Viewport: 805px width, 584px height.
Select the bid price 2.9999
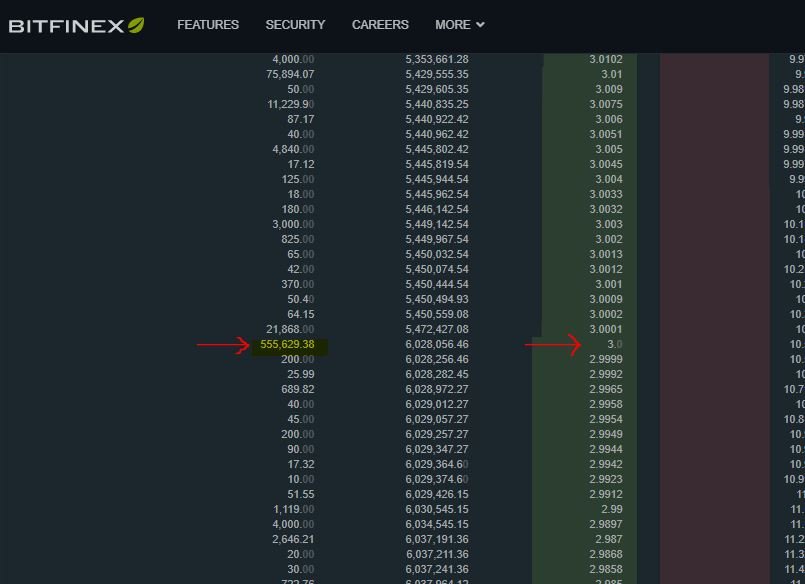(606, 359)
